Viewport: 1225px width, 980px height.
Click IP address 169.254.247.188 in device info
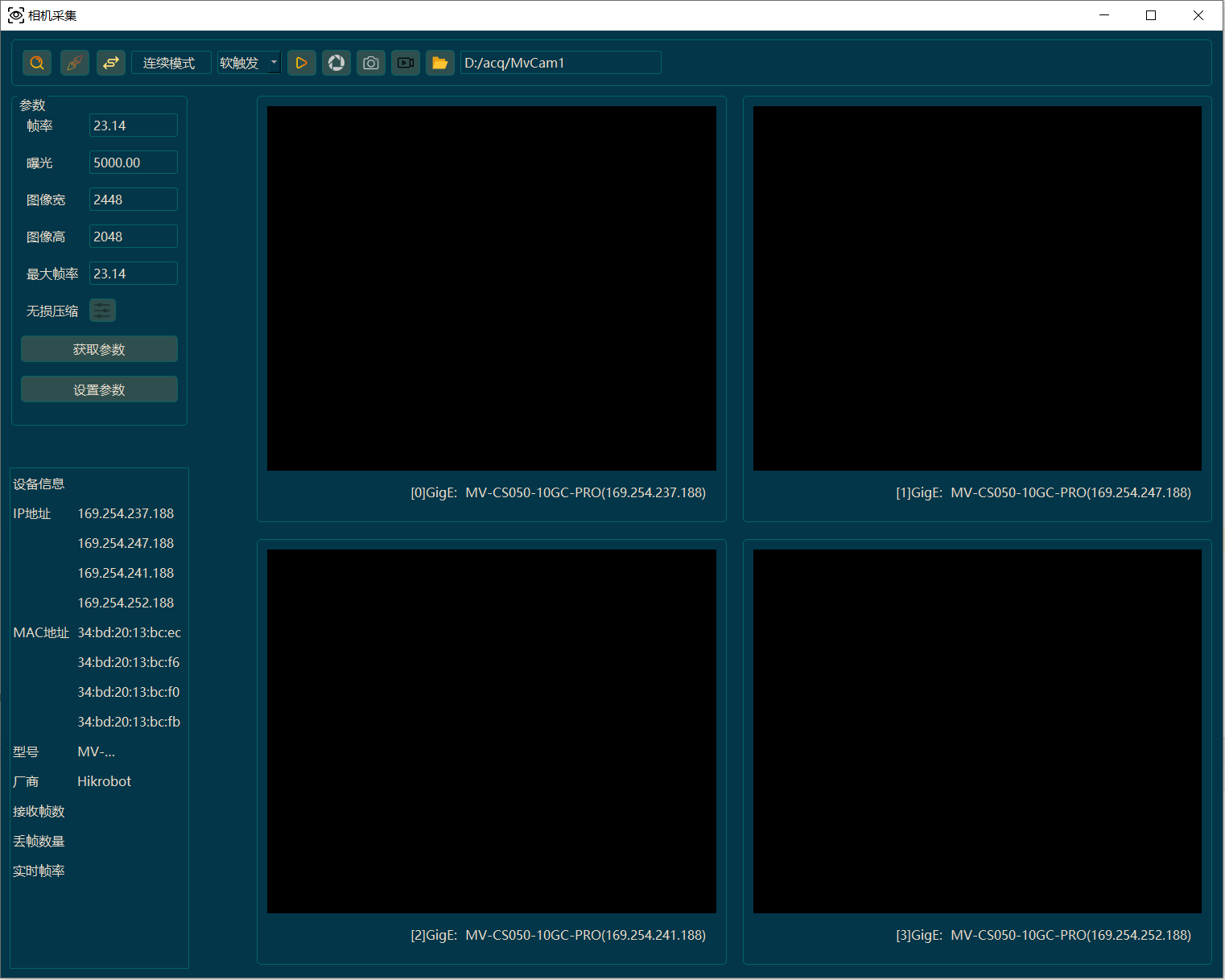(126, 543)
